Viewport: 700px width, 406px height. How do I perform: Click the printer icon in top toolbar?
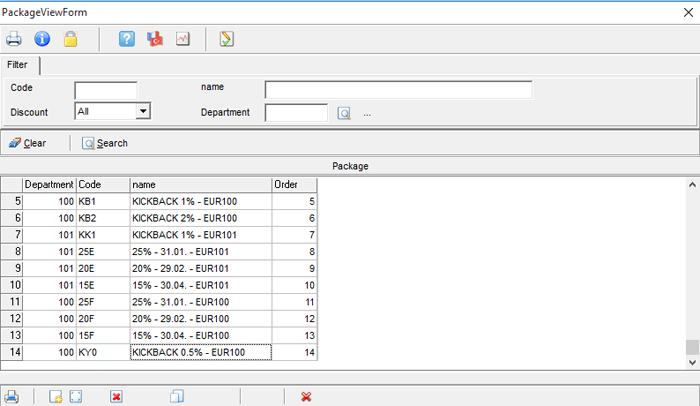tap(14, 39)
